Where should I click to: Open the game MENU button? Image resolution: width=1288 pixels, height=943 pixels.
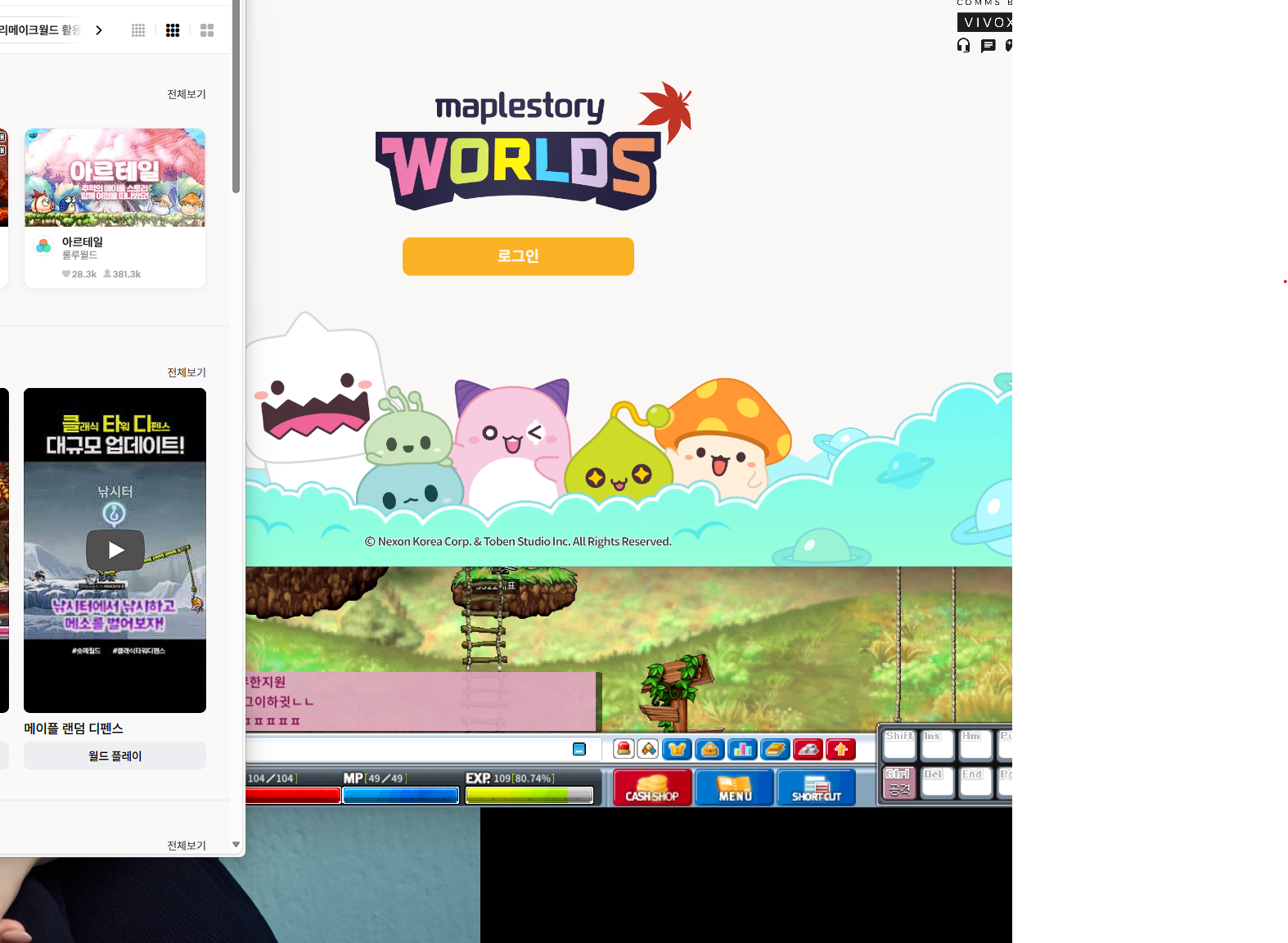[x=734, y=787]
